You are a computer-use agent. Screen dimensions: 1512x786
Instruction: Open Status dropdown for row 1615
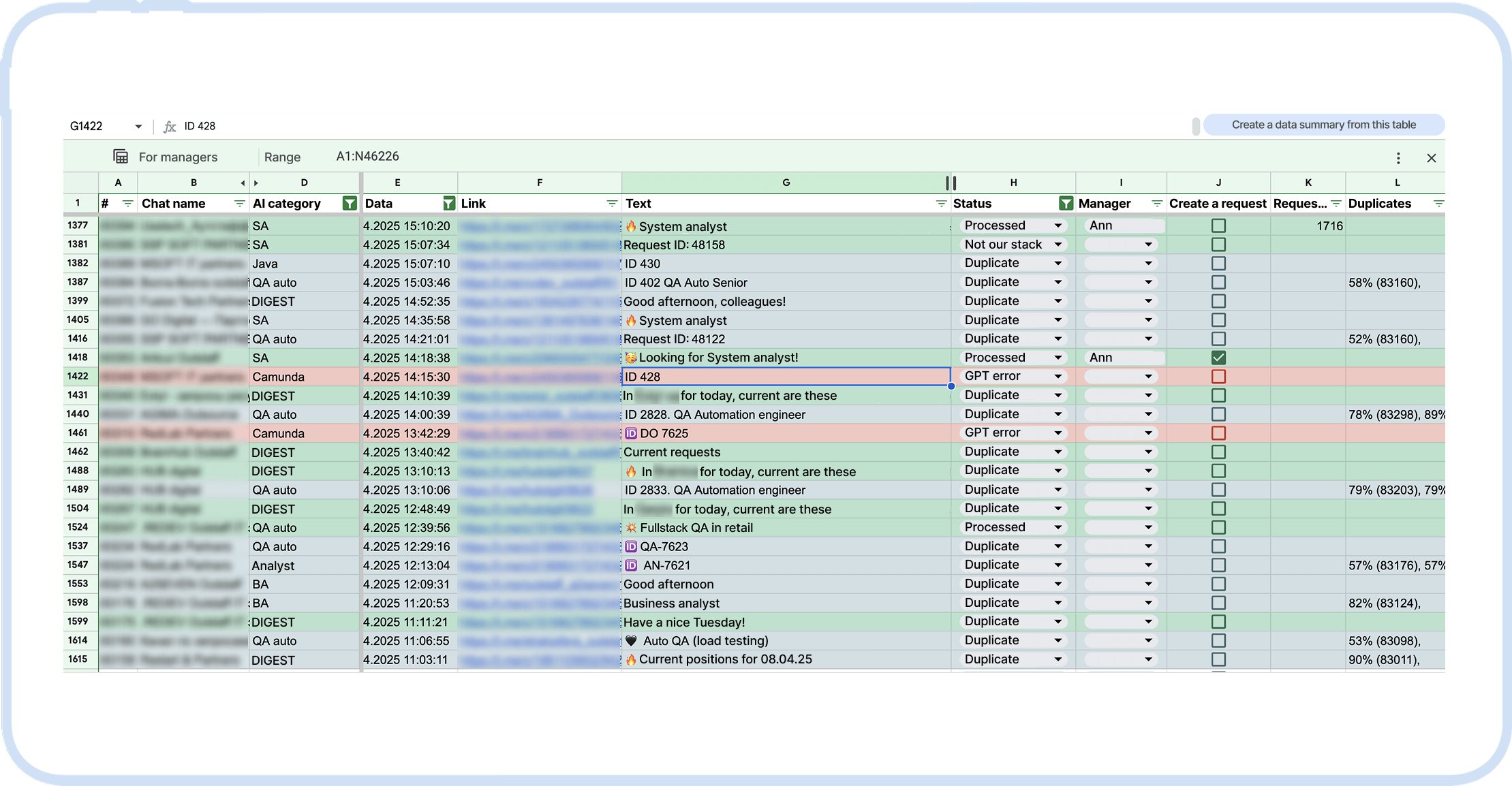click(1058, 659)
